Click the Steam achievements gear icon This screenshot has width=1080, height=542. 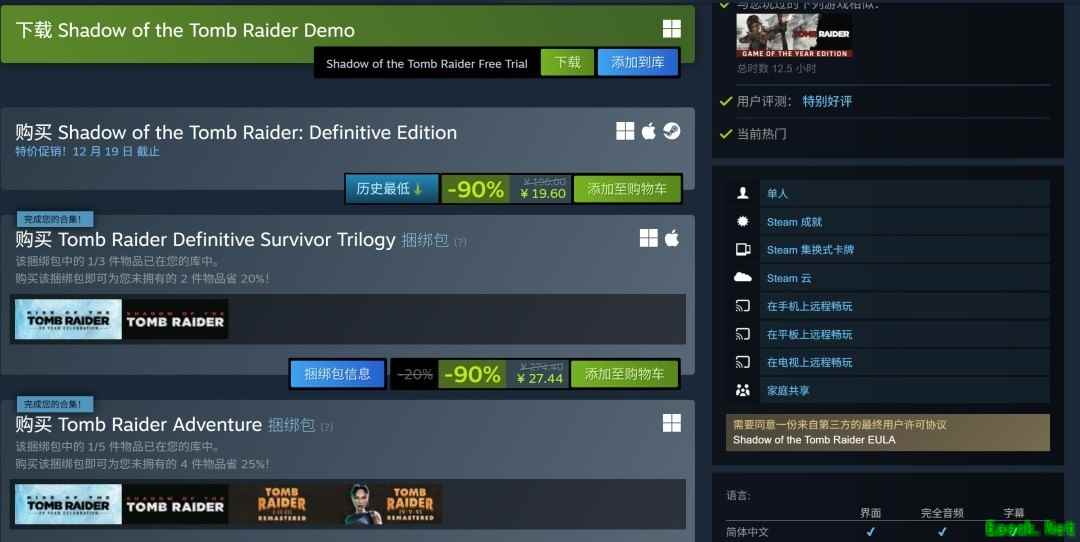742,222
